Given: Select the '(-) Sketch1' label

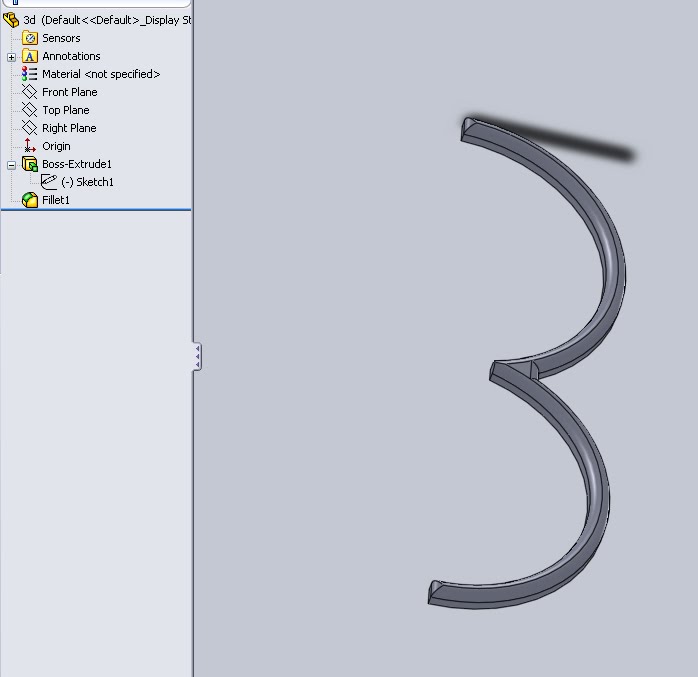Looking at the screenshot, I should tap(87, 182).
